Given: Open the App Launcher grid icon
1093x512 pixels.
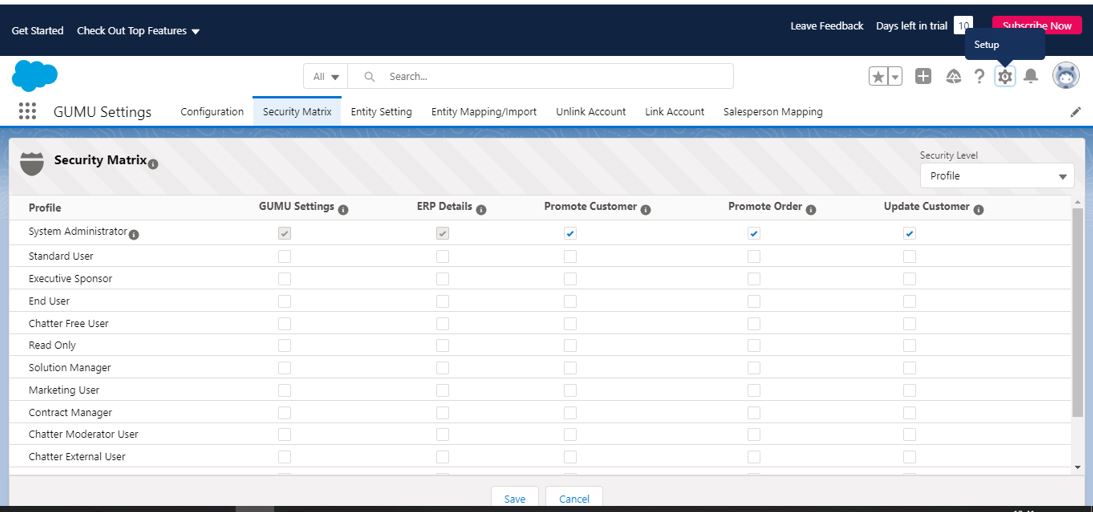Looking at the screenshot, I should 27,111.
